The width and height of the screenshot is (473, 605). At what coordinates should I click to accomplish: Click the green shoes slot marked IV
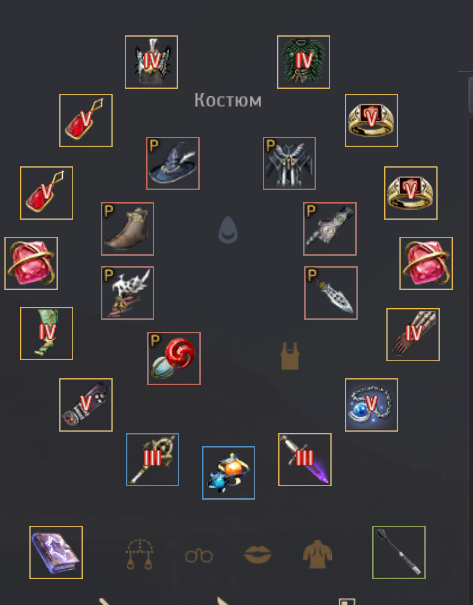click(x=46, y=334)
